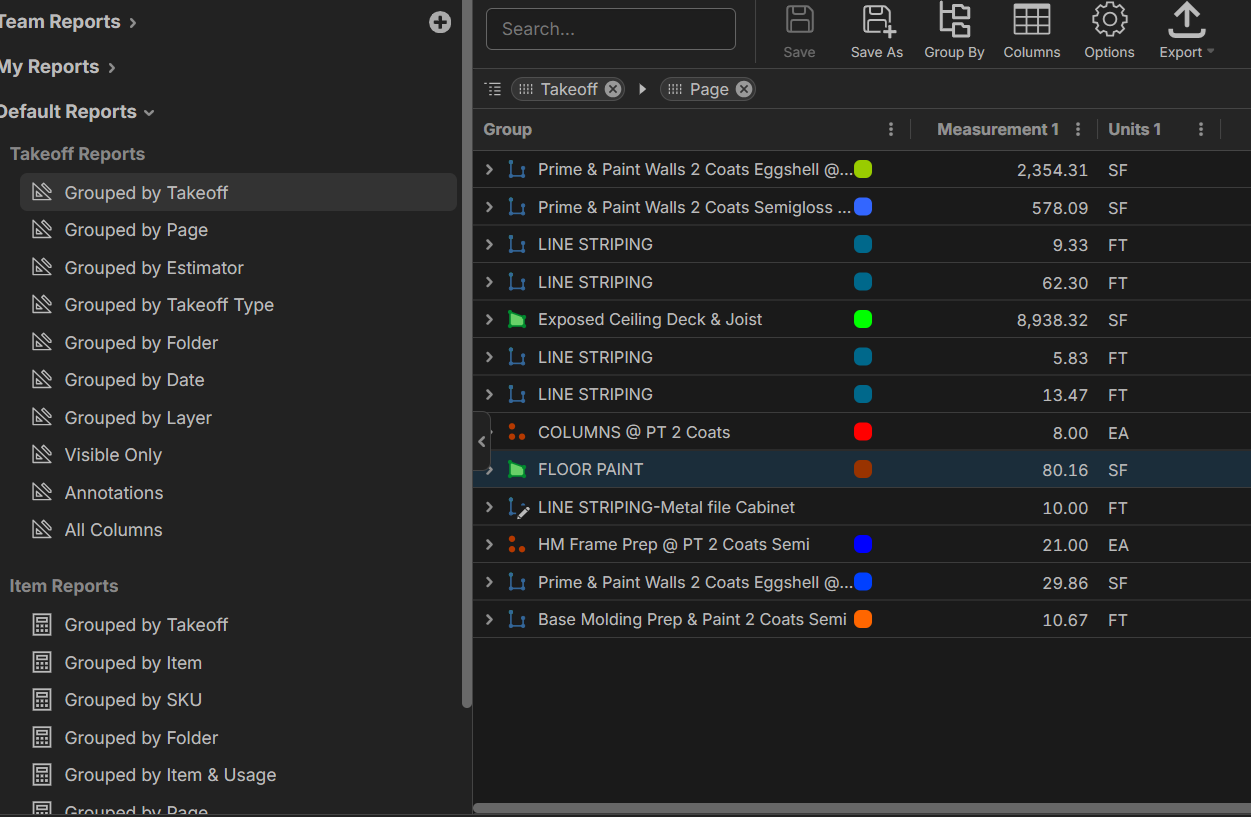Screen dimensions: 1251x817
Task: Click the Export upload icon
Action: pos(1185,22)
